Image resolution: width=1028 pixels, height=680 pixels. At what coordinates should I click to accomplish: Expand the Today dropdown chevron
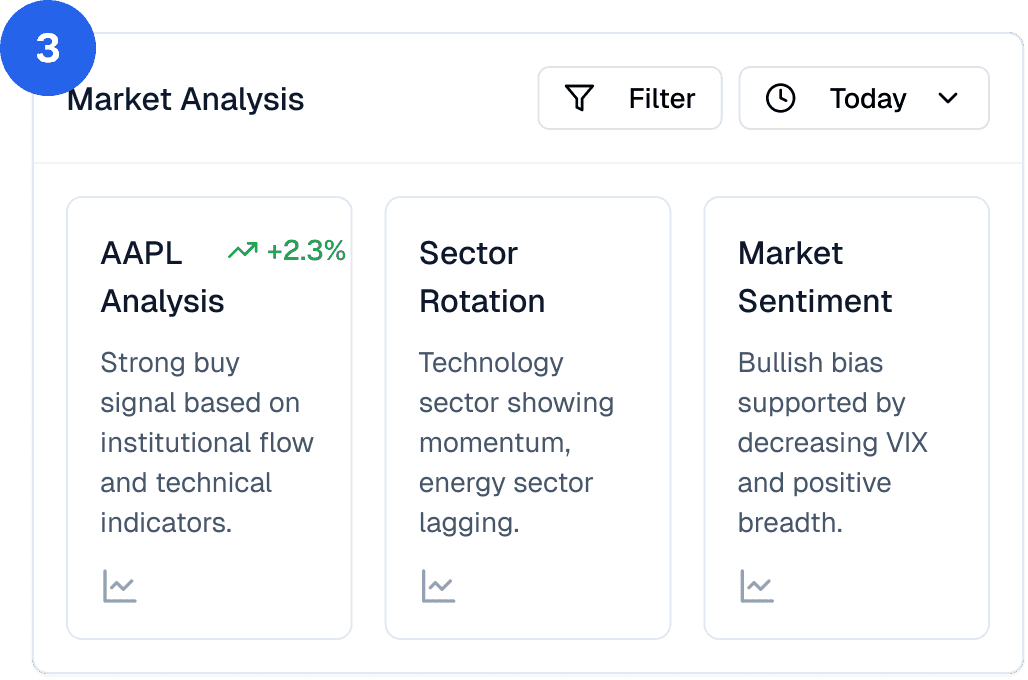tap(947, 98)
